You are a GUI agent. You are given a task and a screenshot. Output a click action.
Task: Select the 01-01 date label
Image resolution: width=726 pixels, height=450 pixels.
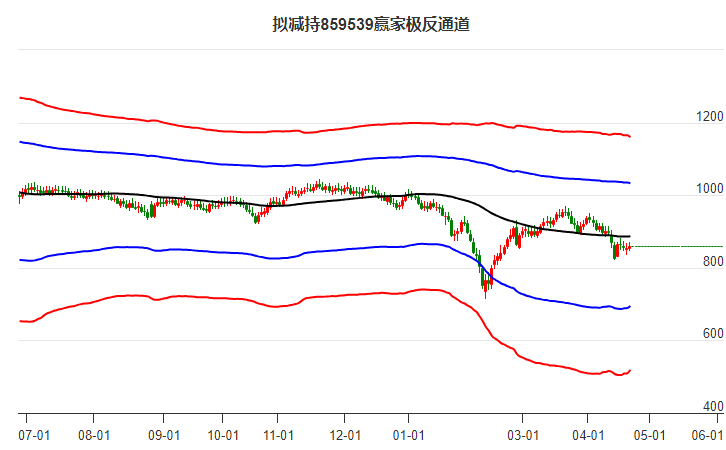pyautogui.click(x=408, y=435)
